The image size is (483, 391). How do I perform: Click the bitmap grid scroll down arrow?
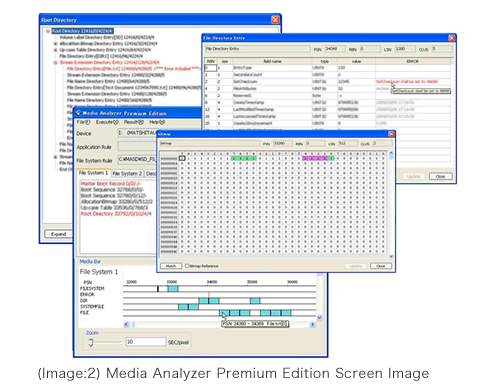(391, 256)
